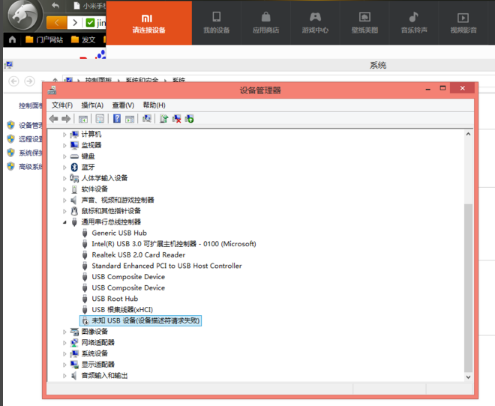The width and height of the screenshot is (495, 406).
Task: Select Realtek USB 2.0 Card Reader
Action: (x=138, y=255)
